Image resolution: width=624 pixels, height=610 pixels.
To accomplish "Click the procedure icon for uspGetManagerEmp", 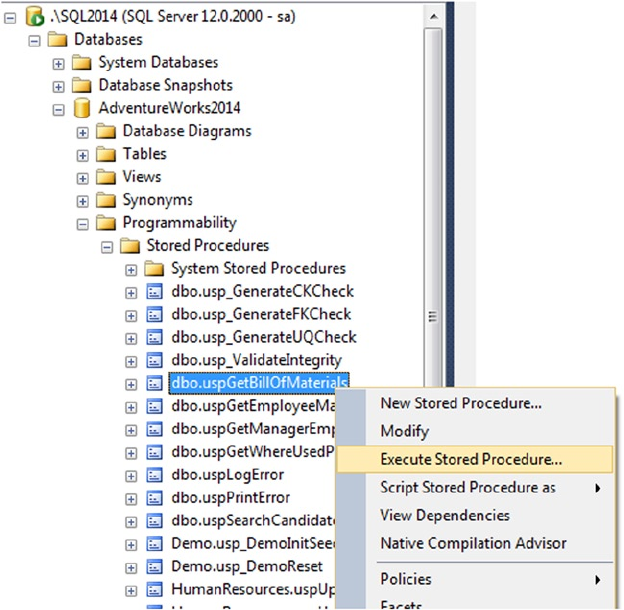I will (x=154, y=429).
